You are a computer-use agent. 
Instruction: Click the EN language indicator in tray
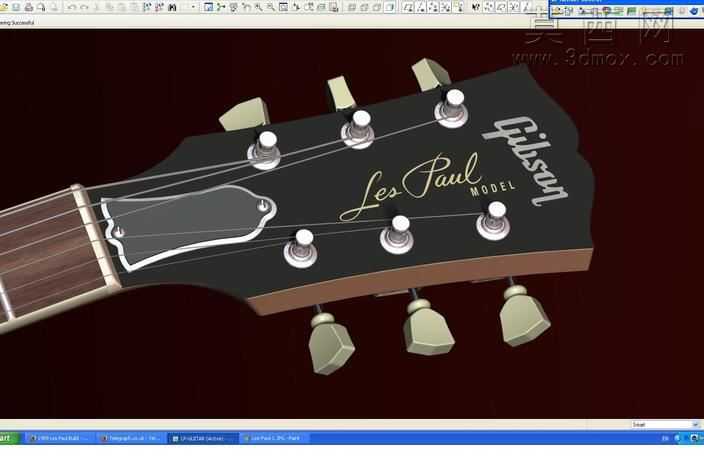point(665,438)
